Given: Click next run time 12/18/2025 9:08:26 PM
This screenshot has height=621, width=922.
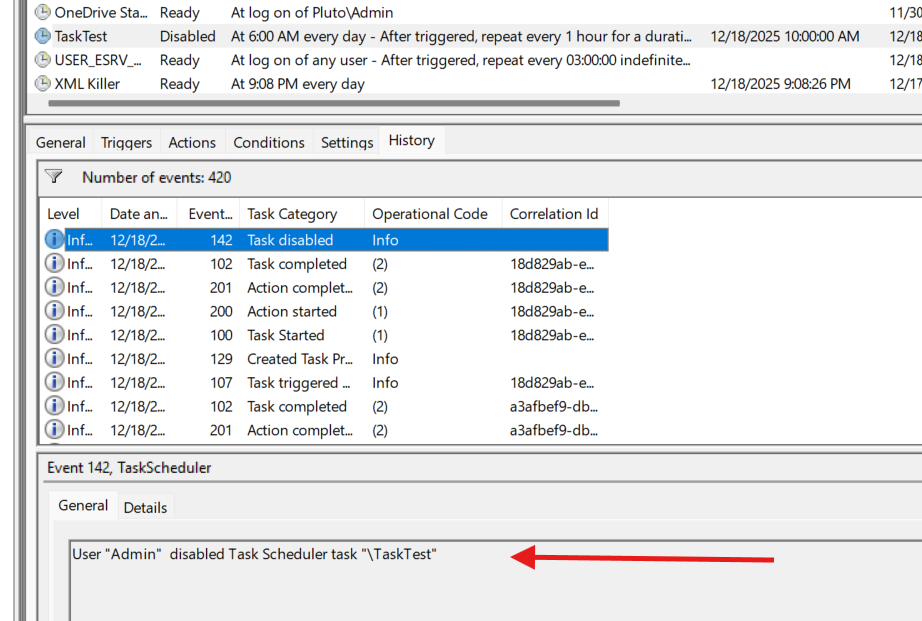Looking at the screenshot, I should 780,84.
